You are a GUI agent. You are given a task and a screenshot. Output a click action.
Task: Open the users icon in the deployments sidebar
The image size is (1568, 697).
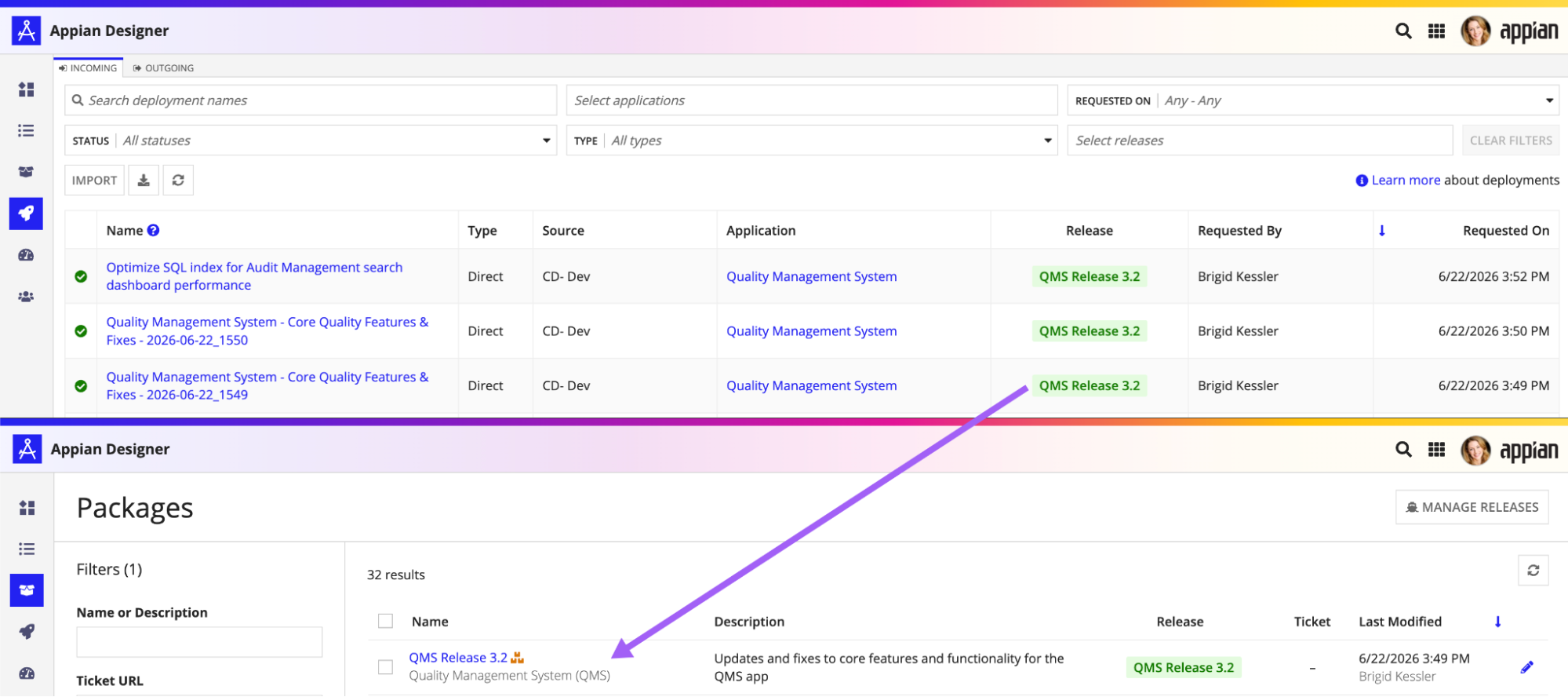[x=26, y=297]
